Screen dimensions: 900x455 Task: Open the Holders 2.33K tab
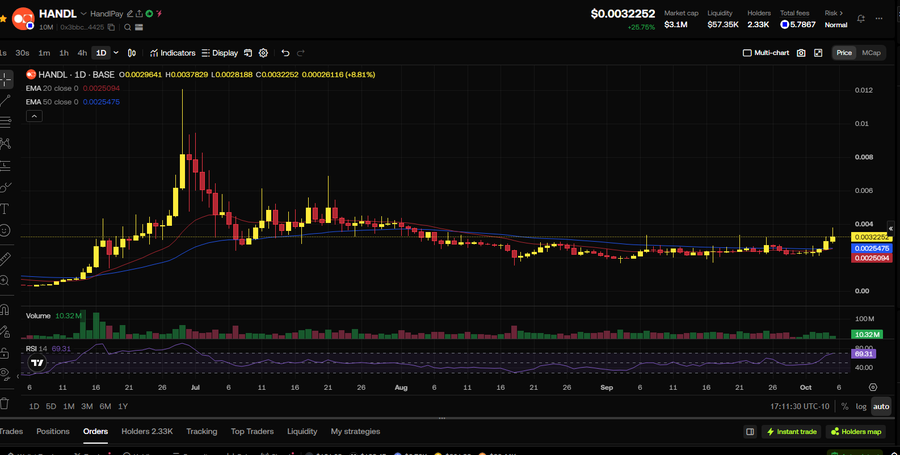coord(147,431)
